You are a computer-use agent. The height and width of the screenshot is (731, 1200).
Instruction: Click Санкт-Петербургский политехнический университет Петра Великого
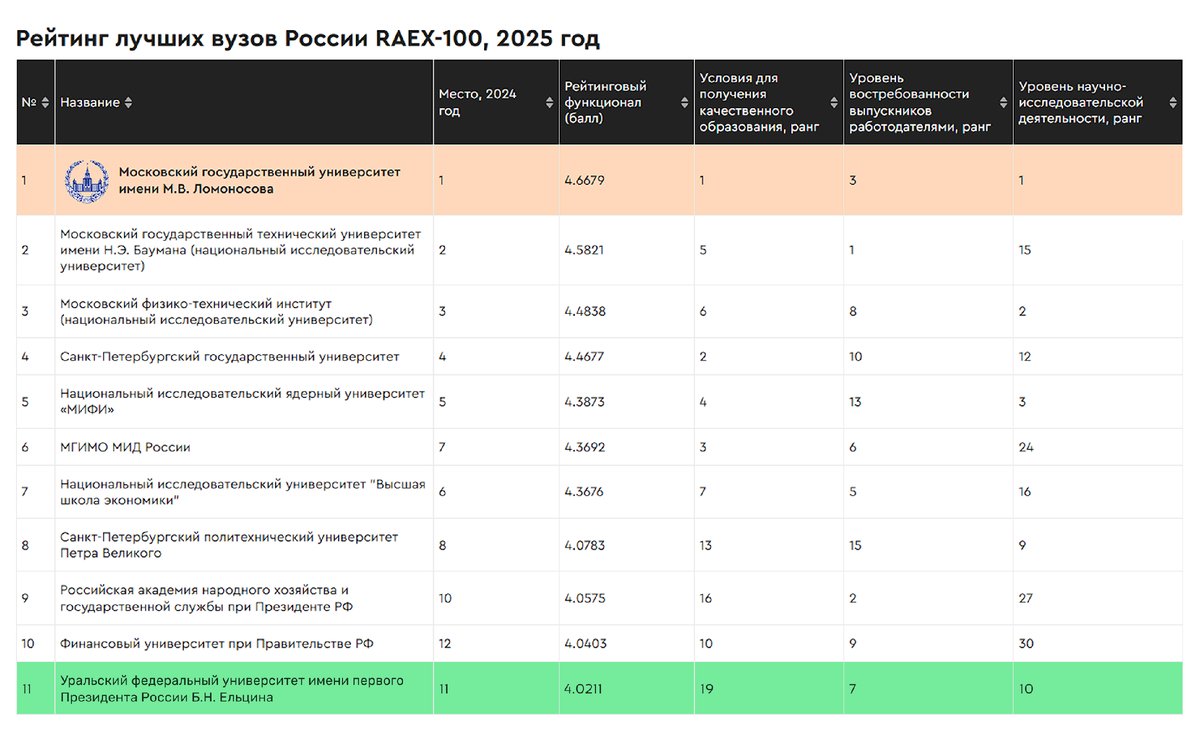[229, 545]
